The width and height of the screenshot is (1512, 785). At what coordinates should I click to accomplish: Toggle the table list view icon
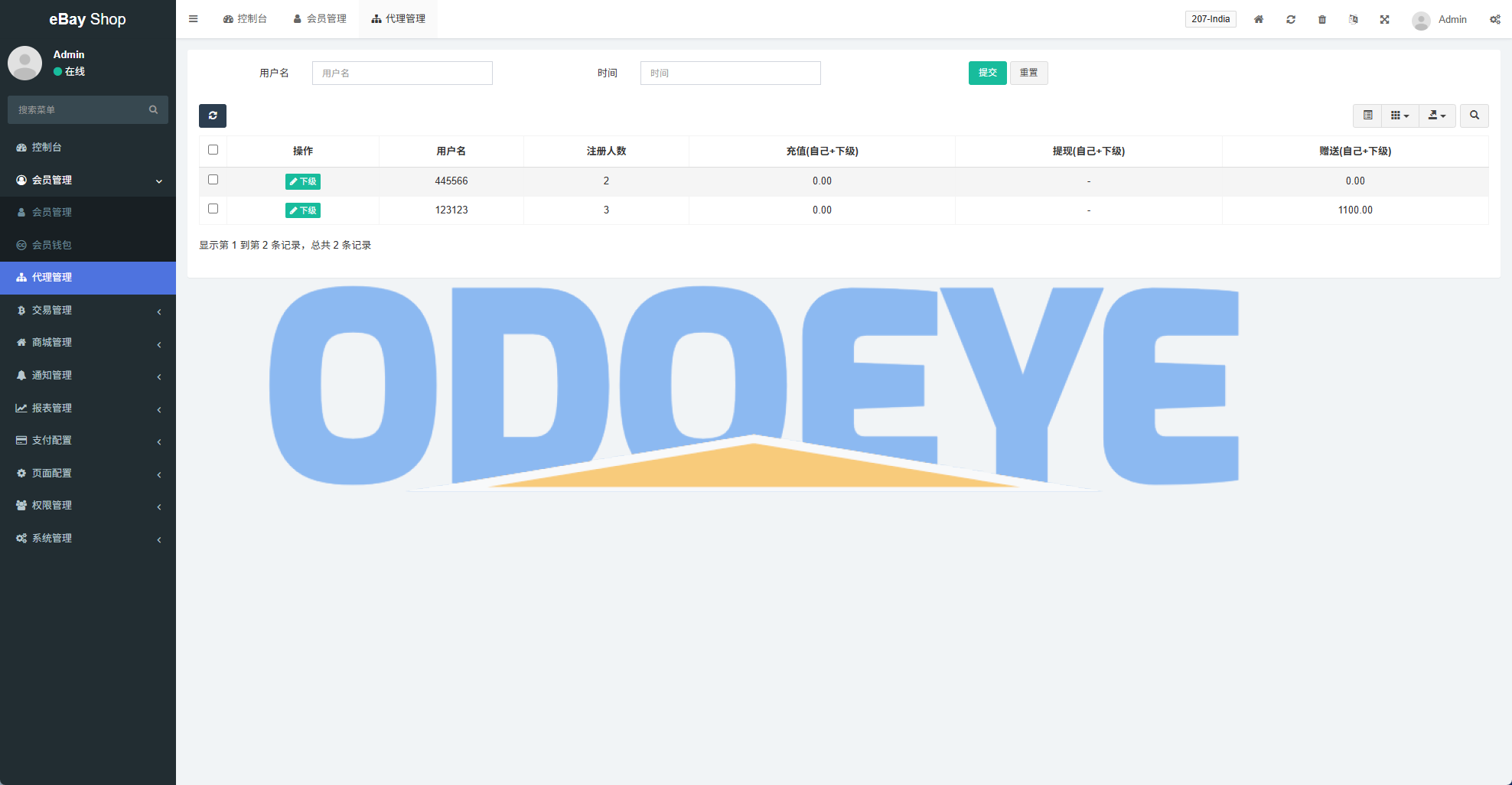1367,116
